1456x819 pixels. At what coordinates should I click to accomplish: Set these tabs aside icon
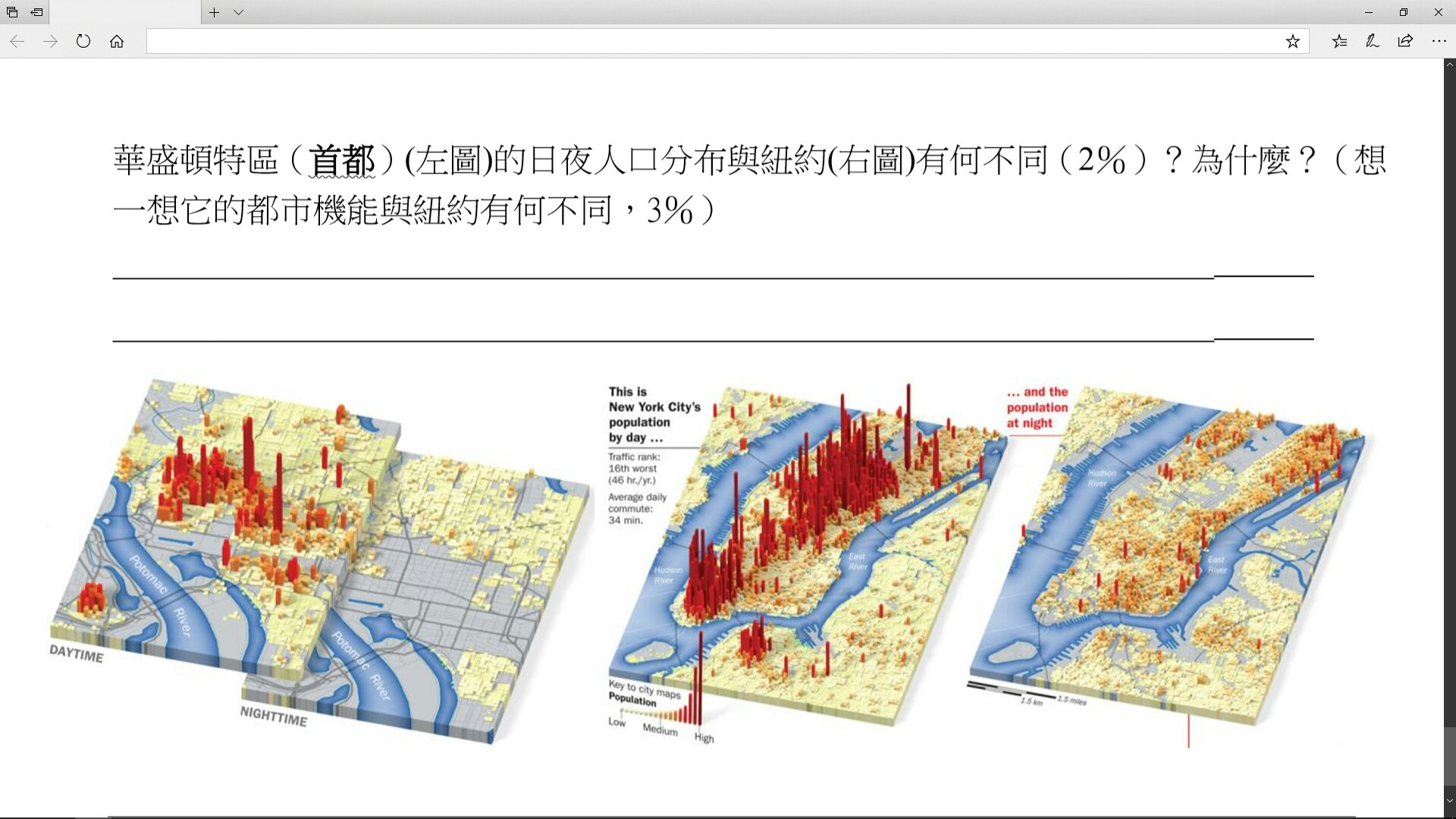36,12
